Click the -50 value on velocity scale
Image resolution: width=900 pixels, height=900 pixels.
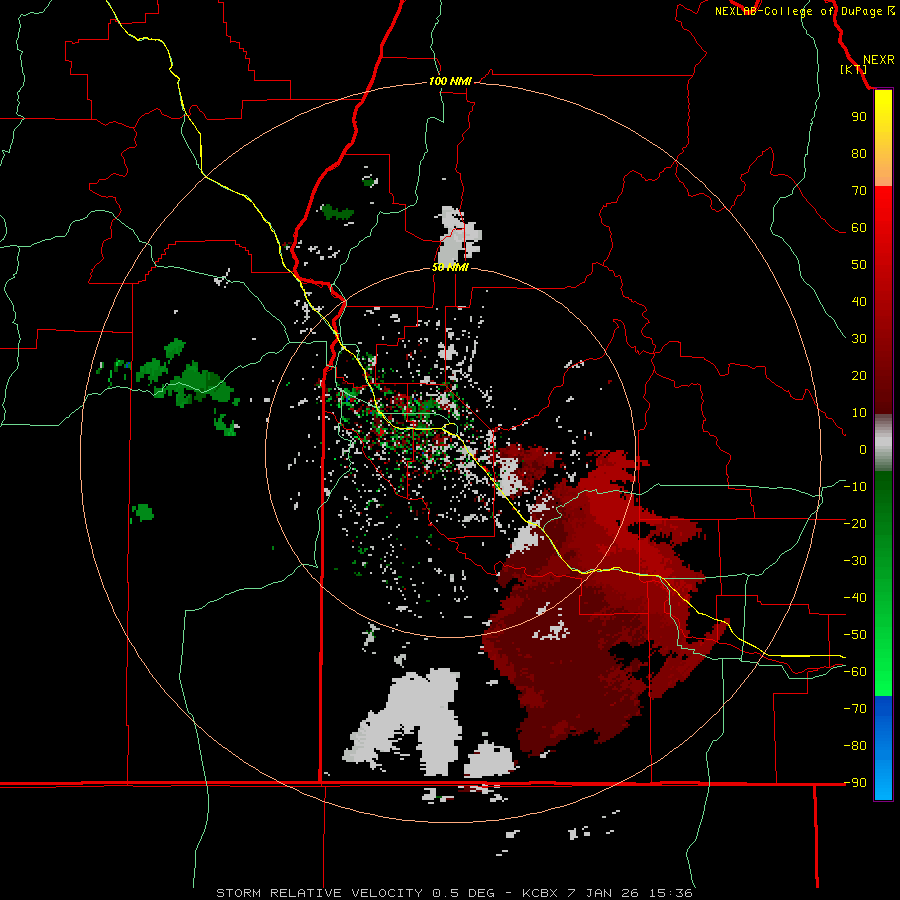coord(855,635)
